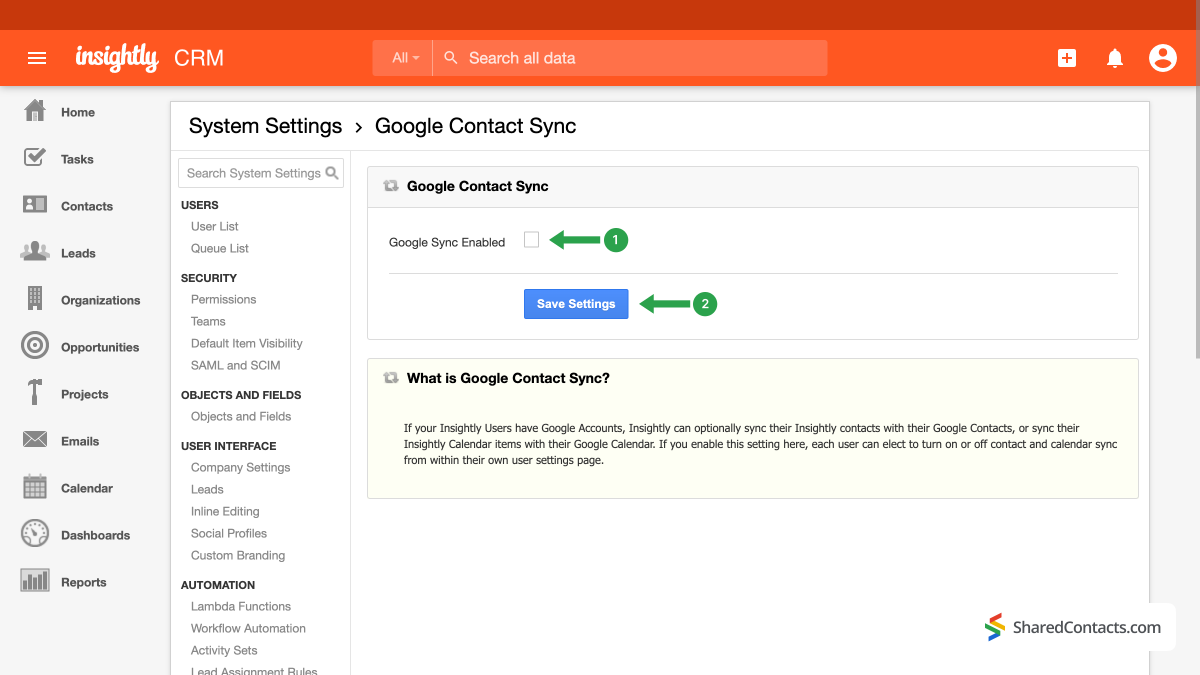Open Lambda Functions settings

241,606
